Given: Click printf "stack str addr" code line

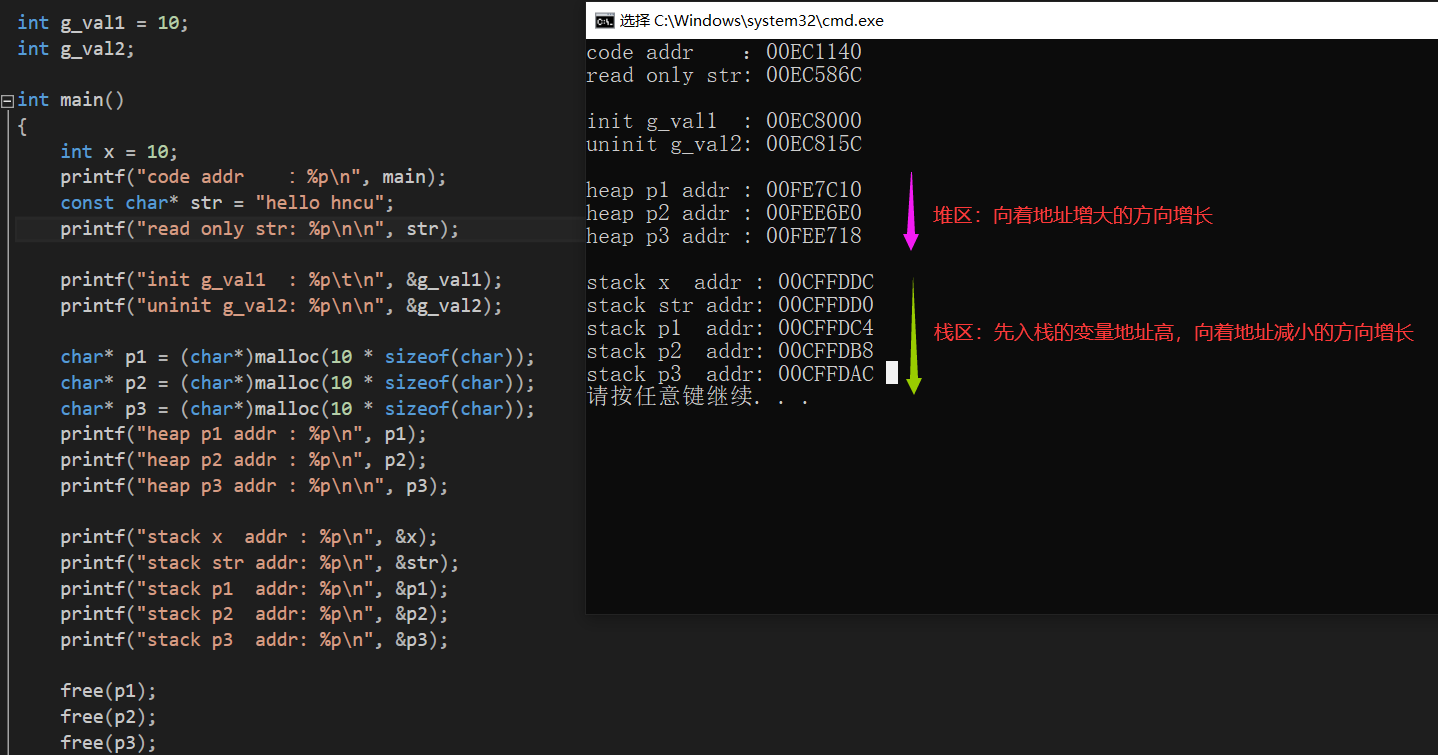Looking at the screenshot, I should click(259, 563).
